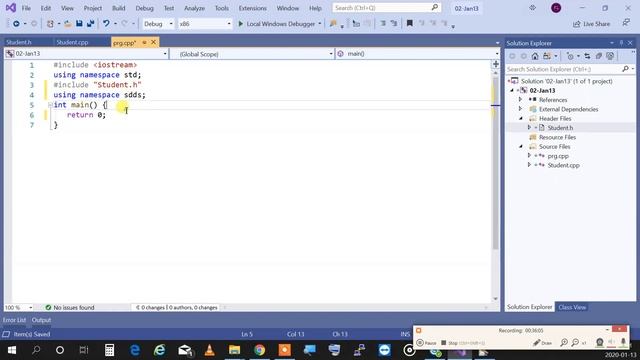
Task: Open the Extensions menu
Action: tap(252, 8)
